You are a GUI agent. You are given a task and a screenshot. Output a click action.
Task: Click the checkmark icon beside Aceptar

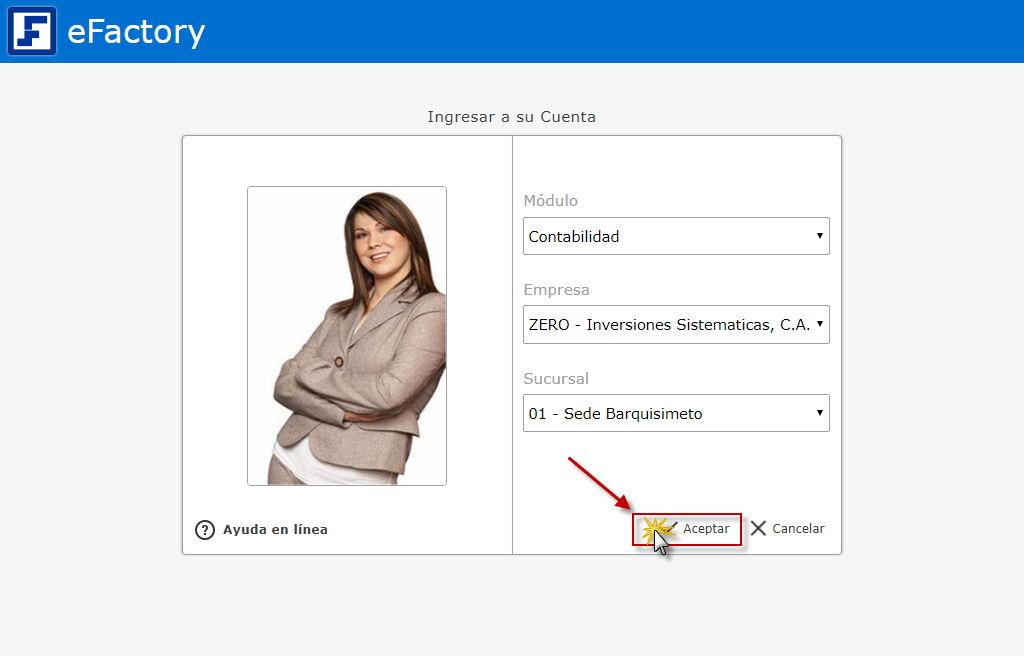point(669,528)
